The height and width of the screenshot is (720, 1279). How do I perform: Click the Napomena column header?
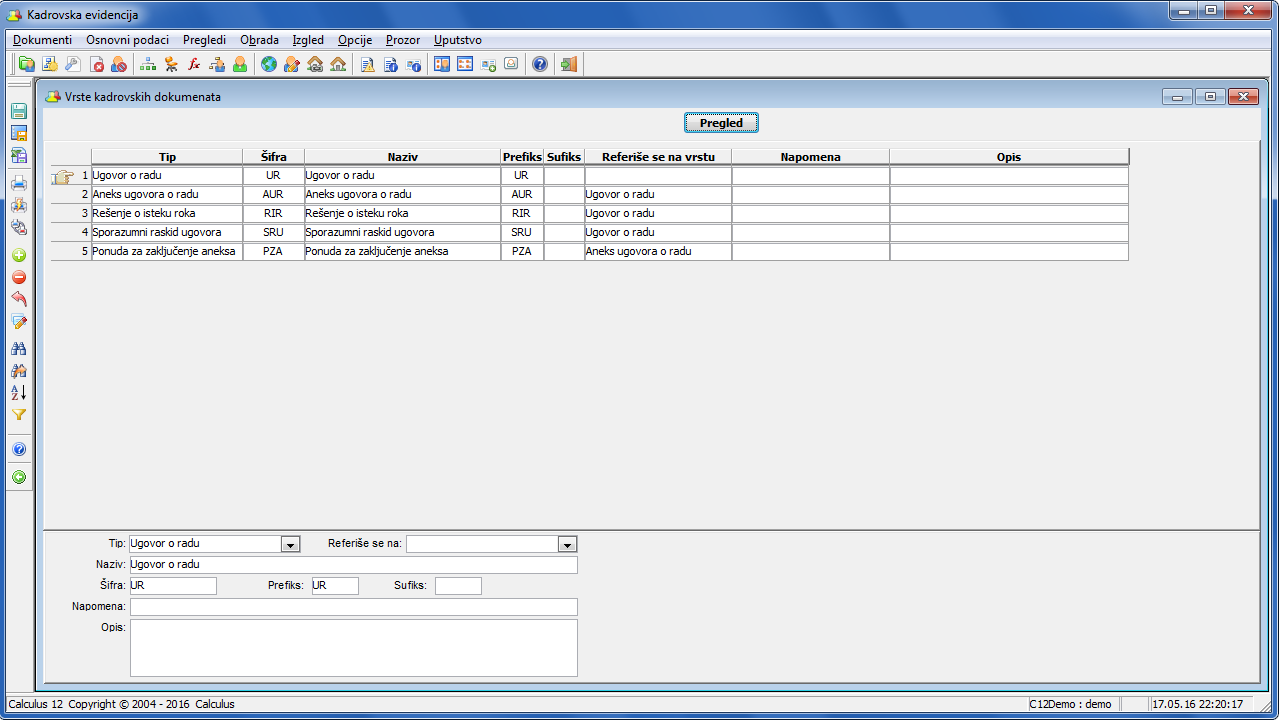click(x=810, y=157)
